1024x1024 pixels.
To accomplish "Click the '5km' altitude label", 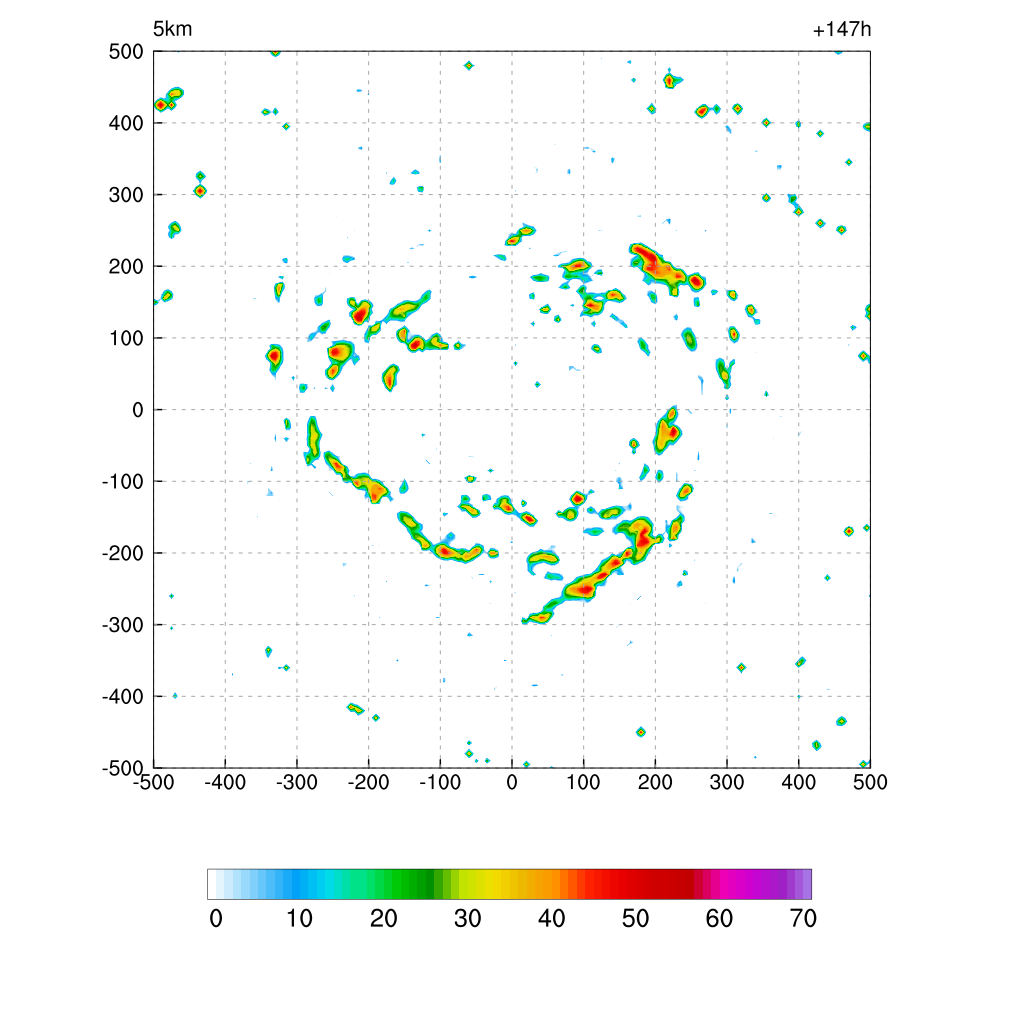I will (x=172, y=29).
